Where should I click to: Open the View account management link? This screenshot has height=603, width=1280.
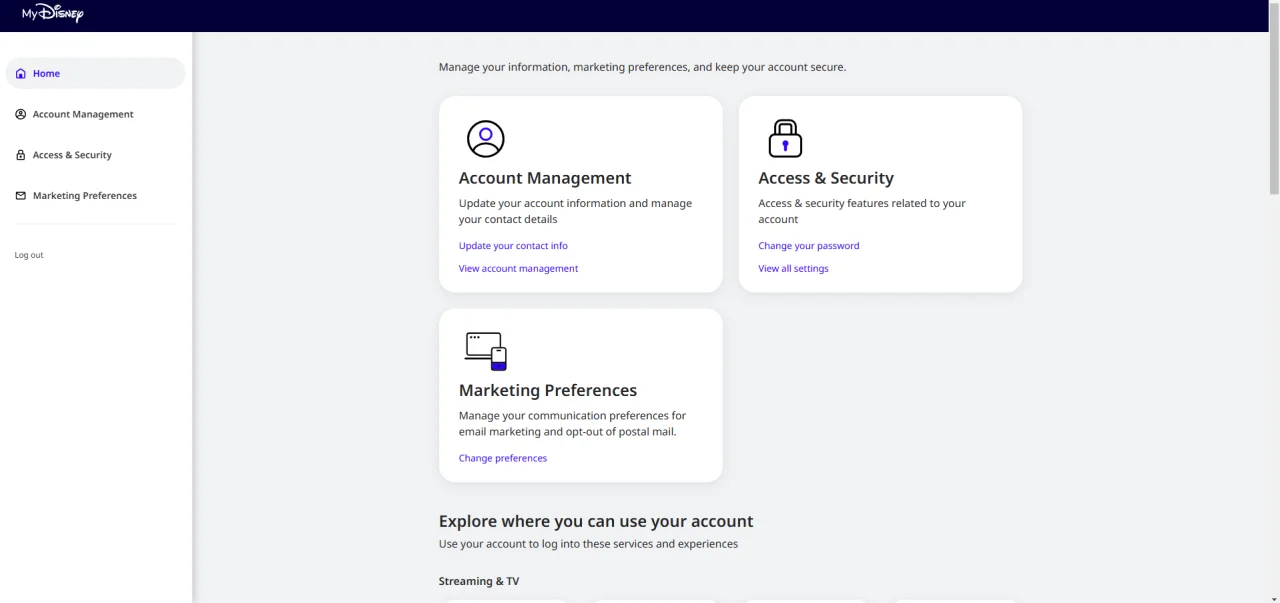click(518, 269)
